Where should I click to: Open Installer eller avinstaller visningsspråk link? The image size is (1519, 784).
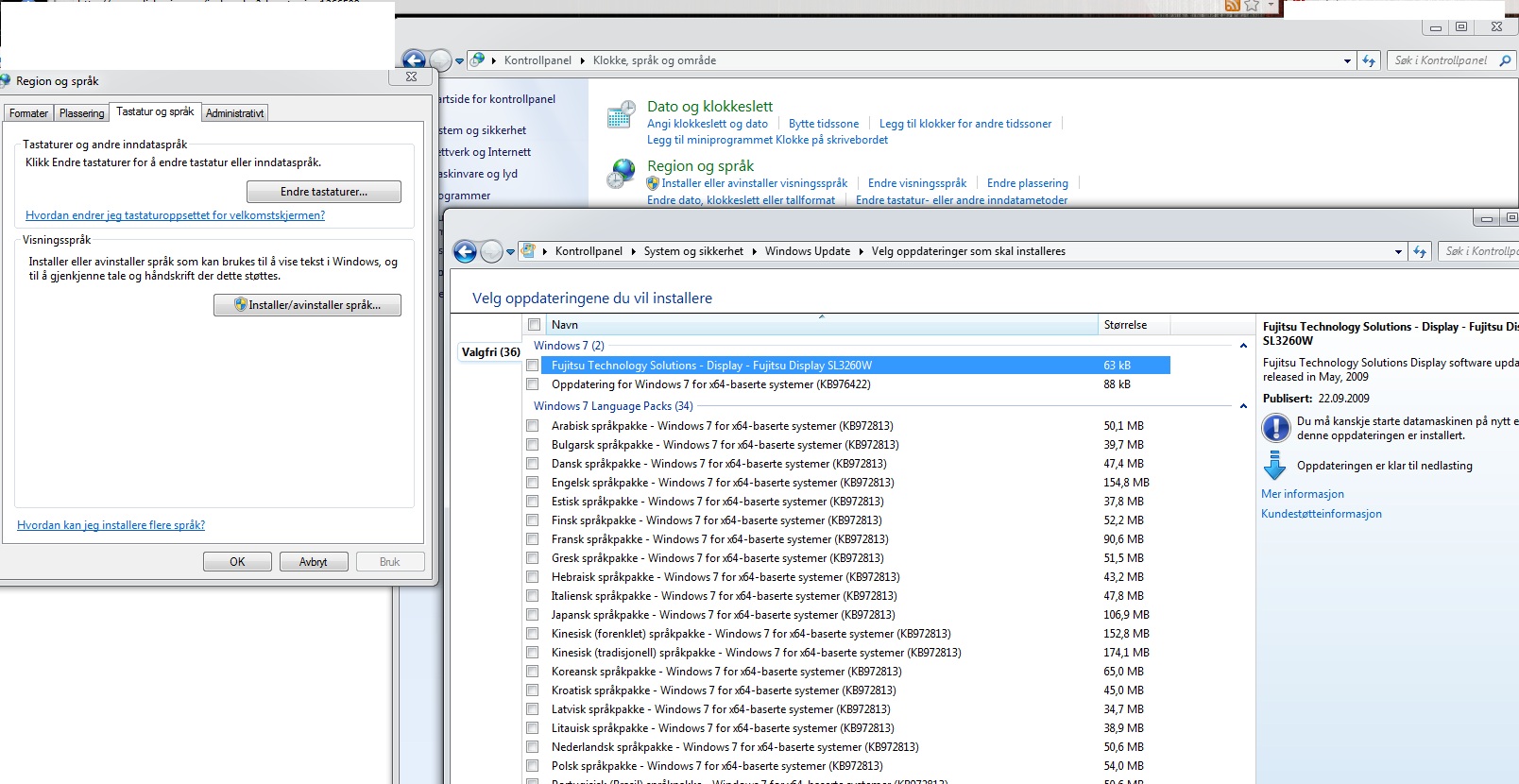click(x=755, y=183)
